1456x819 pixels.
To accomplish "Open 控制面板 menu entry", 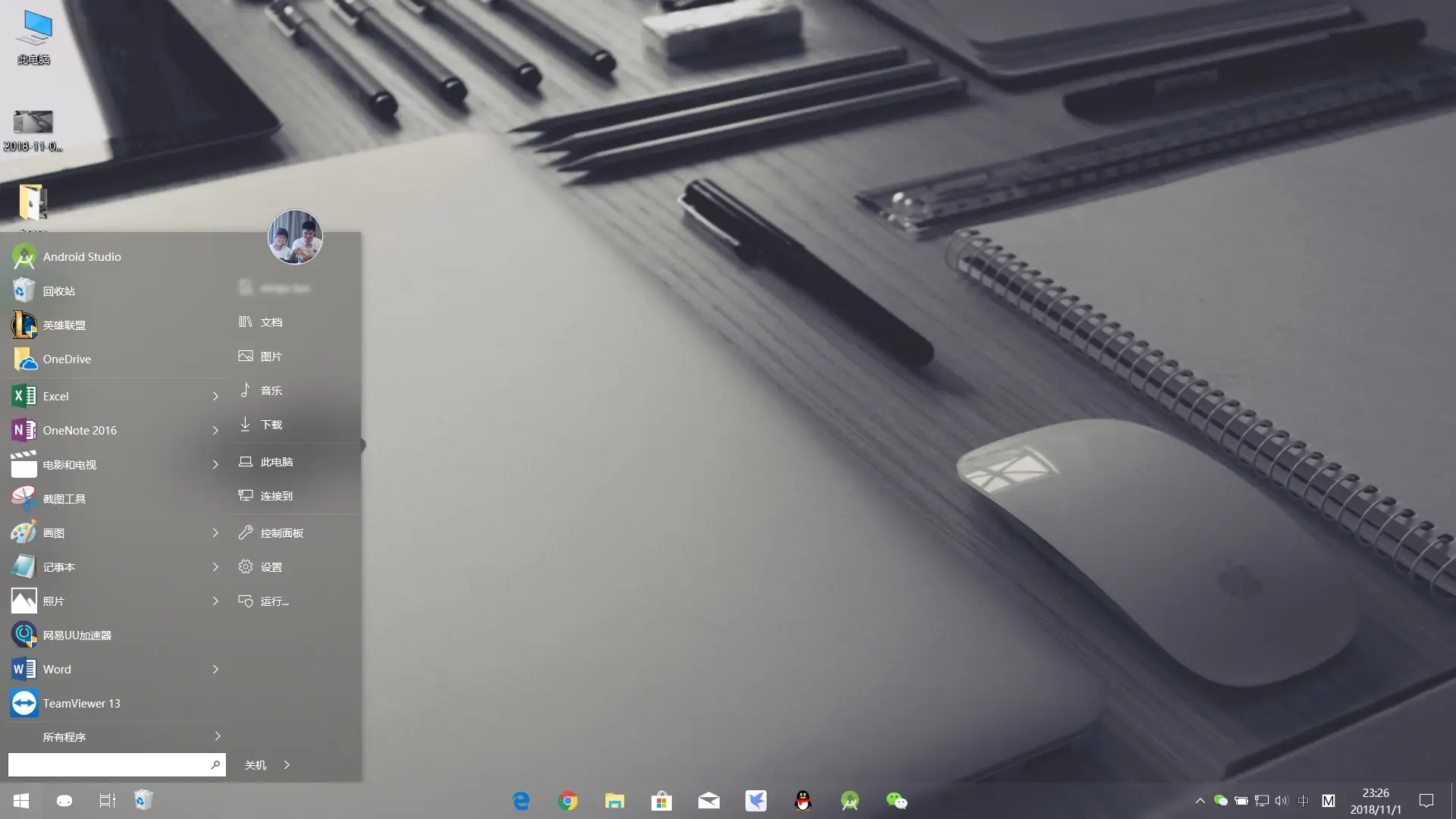I will coord(281,533).
